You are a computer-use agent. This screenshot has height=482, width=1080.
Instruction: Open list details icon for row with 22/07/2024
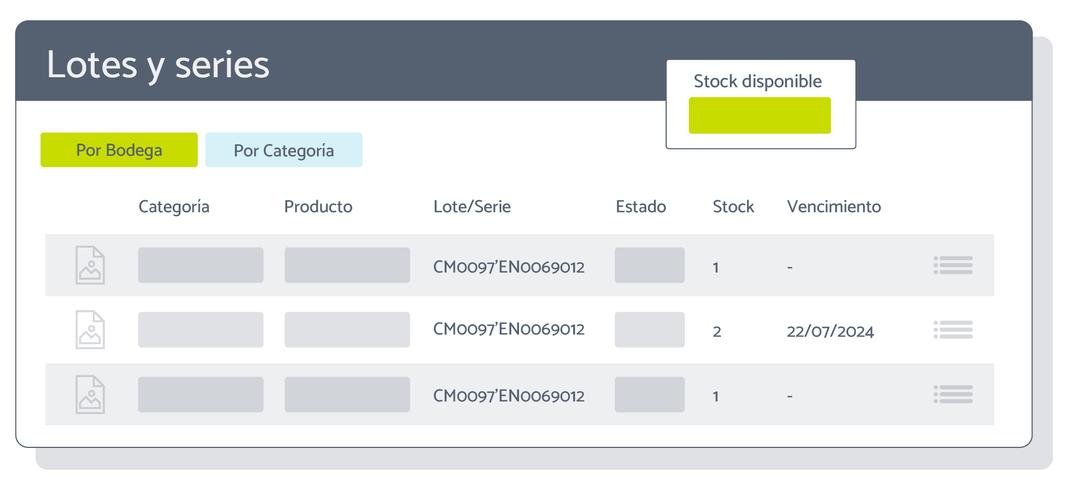(x=953, y=330)
